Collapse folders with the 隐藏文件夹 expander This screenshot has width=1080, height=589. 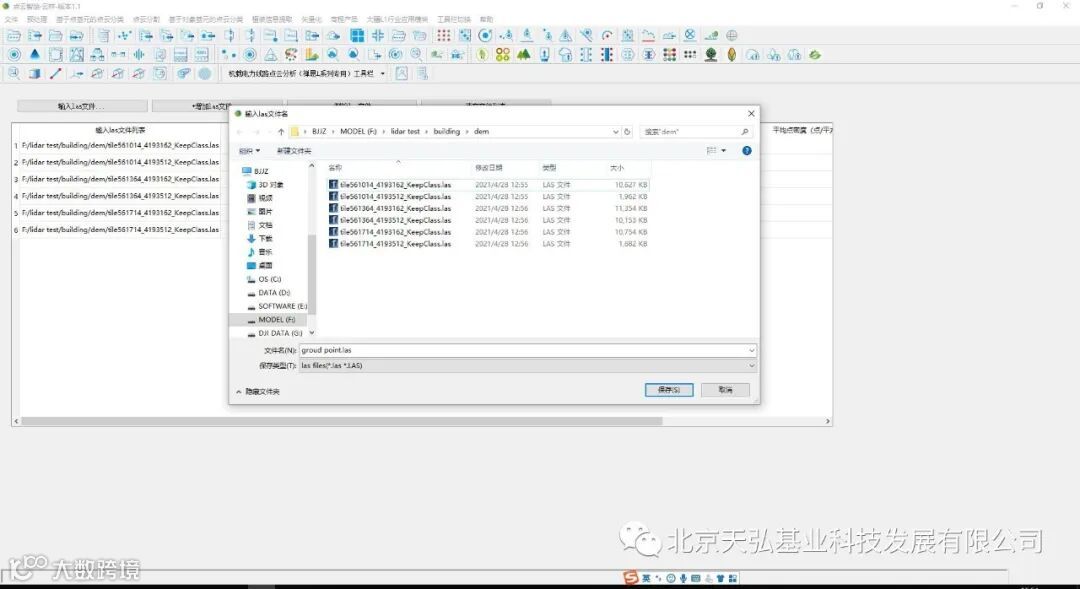pos(258,391)
